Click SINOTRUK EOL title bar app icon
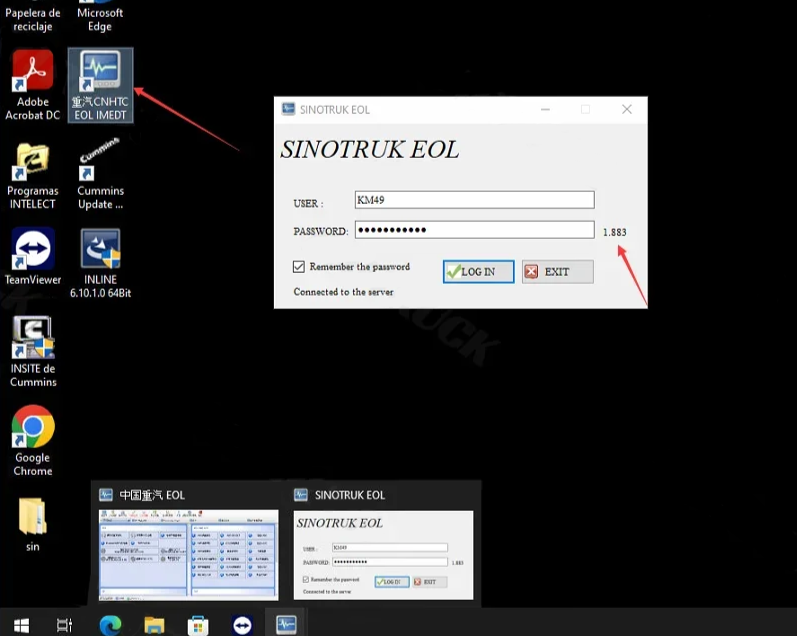This screenshot has width=797, height=636. click(x=288, y=109)
